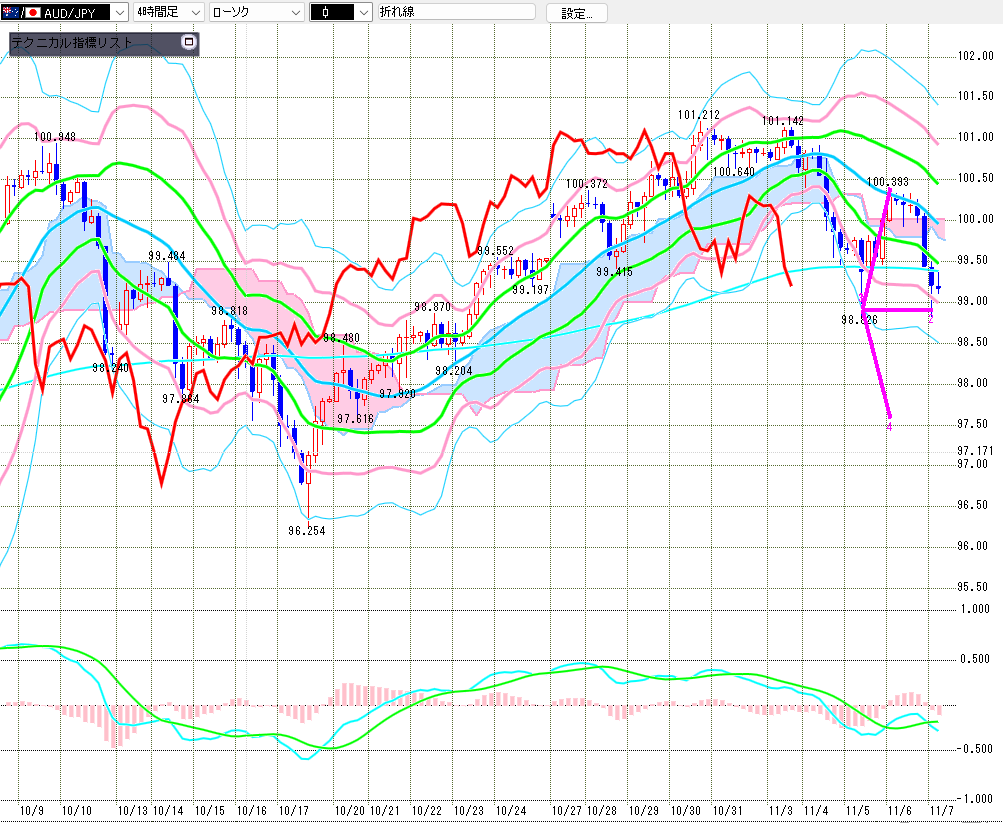1003x823 pixels.
Task: Open the ローソク chart type dropdown
Action: [257, 12]
